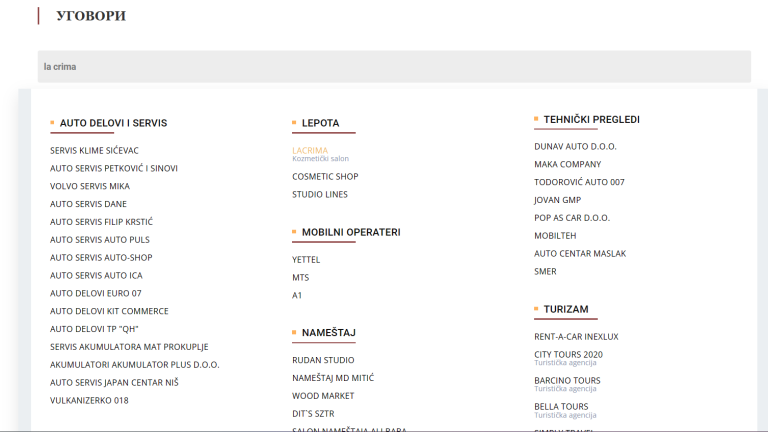
Task: Open MTS operator link
Action: tap(301, 278)
